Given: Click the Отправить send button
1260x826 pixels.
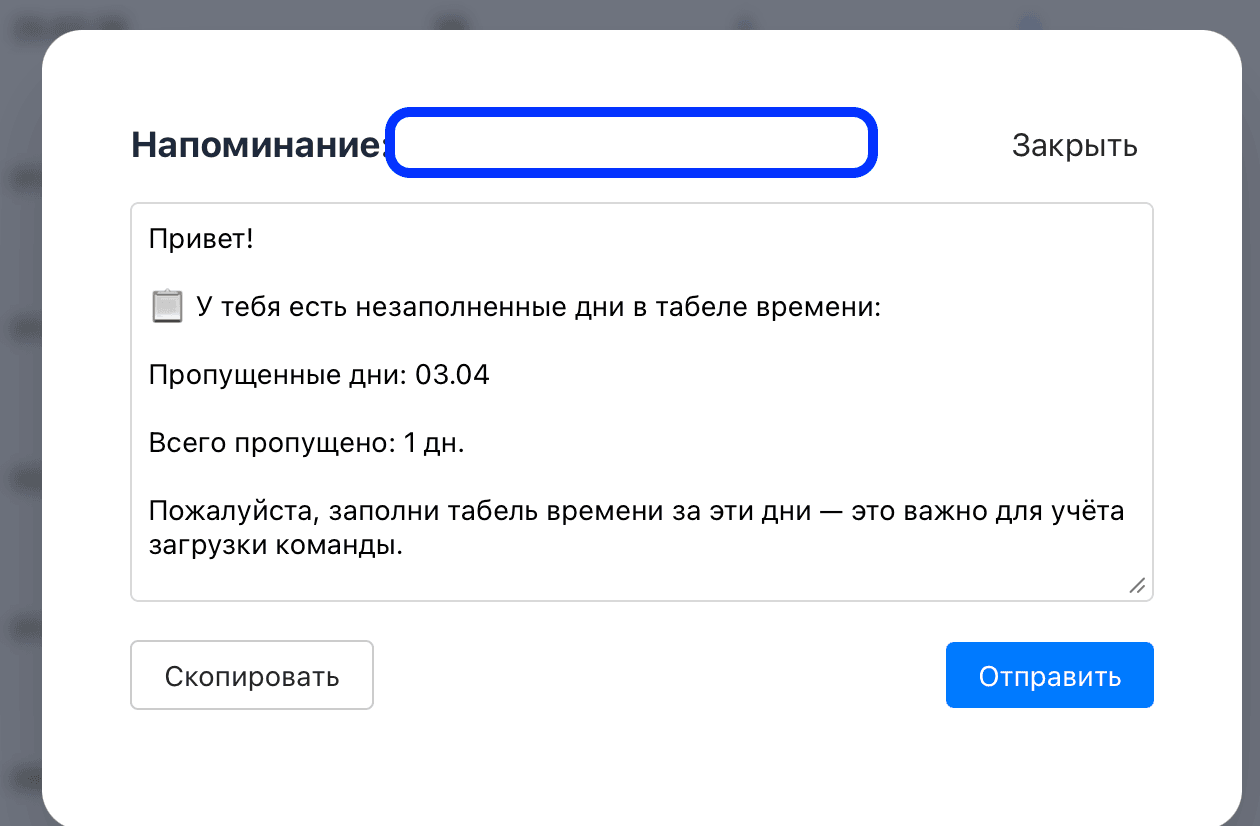Looking at the screenshot, I should [x=1049, y=675].
